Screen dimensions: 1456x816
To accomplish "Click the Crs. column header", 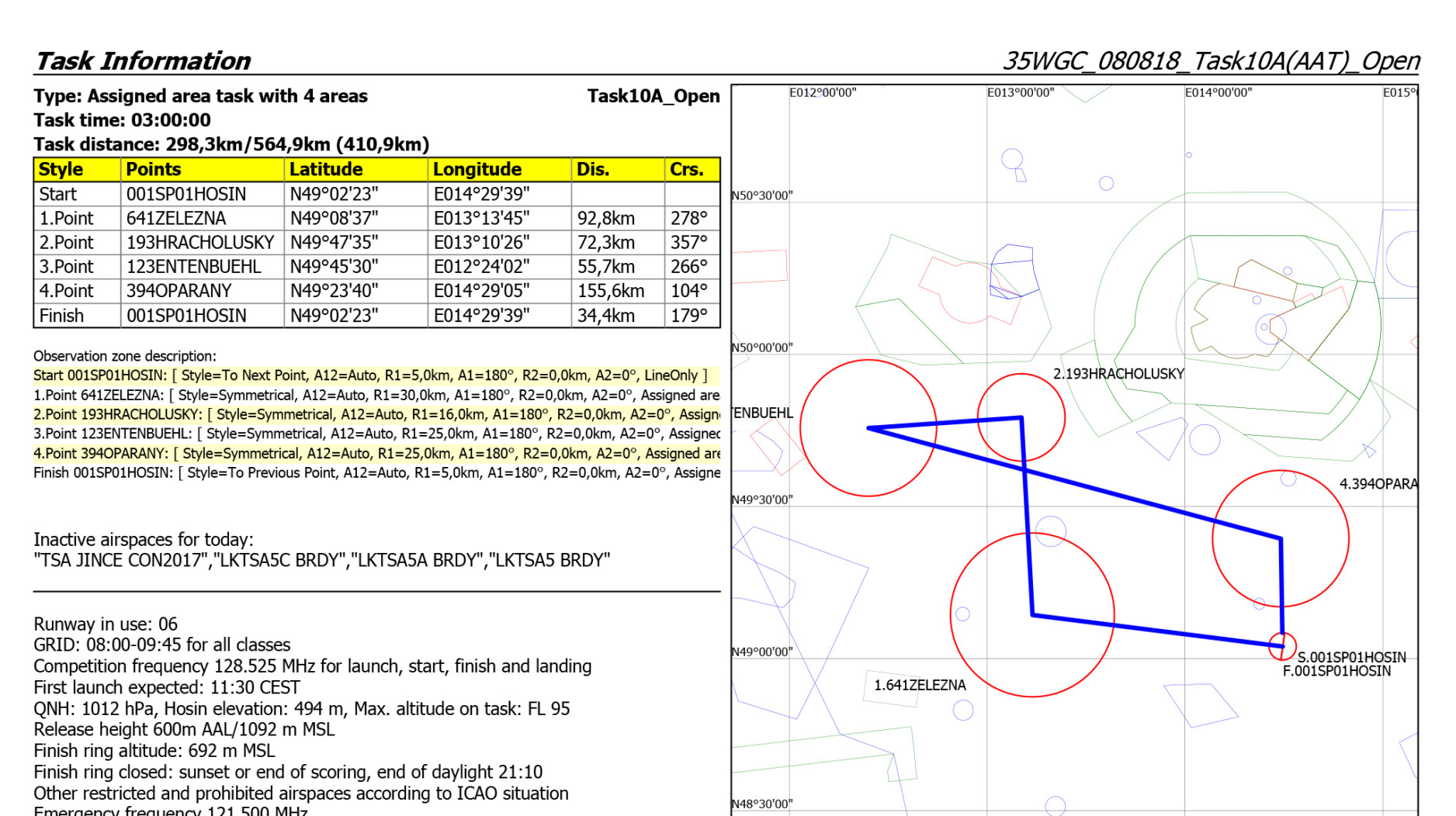I will pos(686,169).
